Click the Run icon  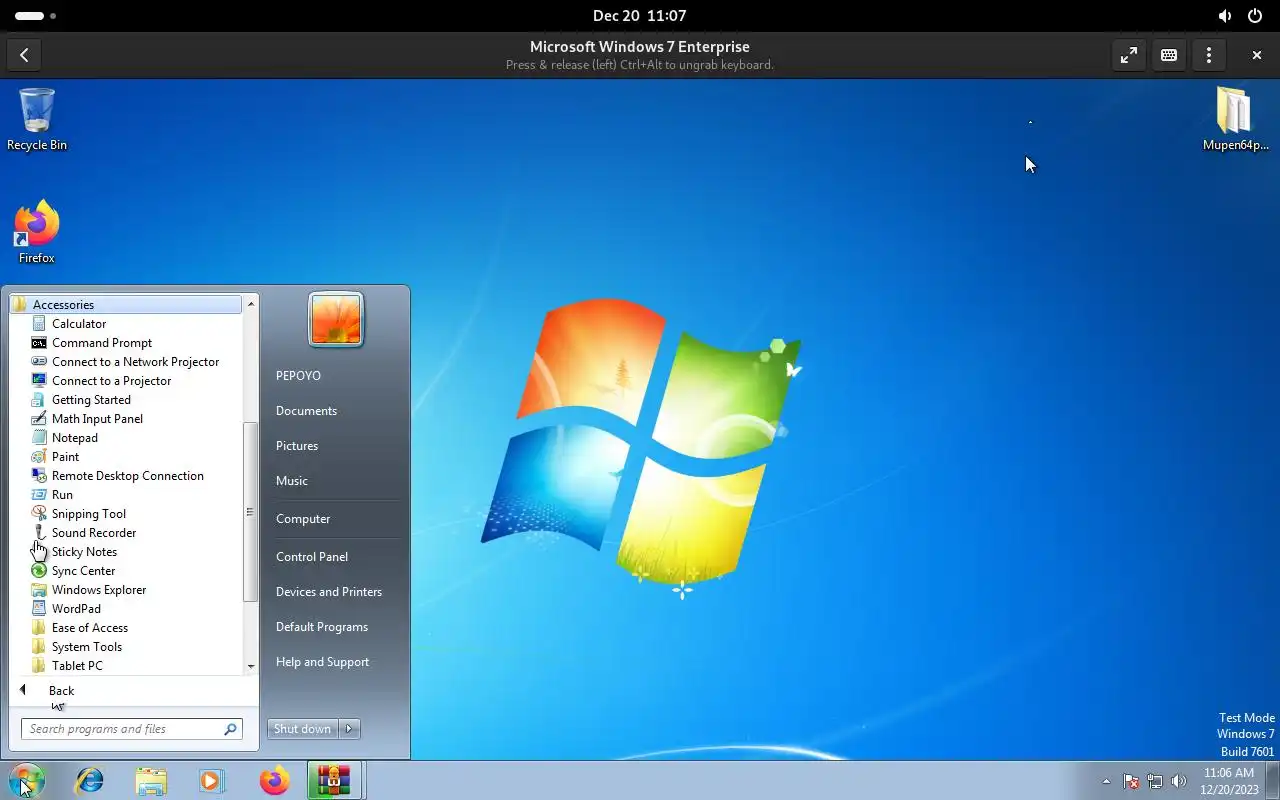(x=39, y=495)
